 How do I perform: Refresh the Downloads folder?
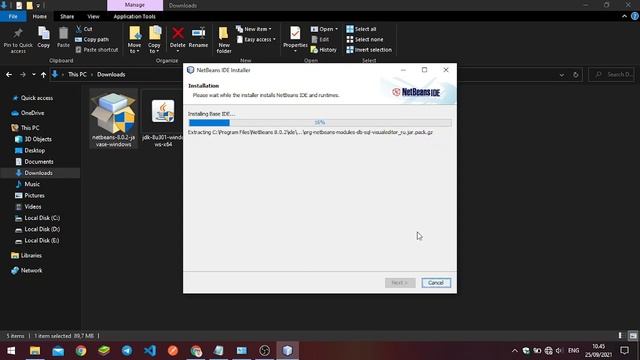[x=576, y=75]
